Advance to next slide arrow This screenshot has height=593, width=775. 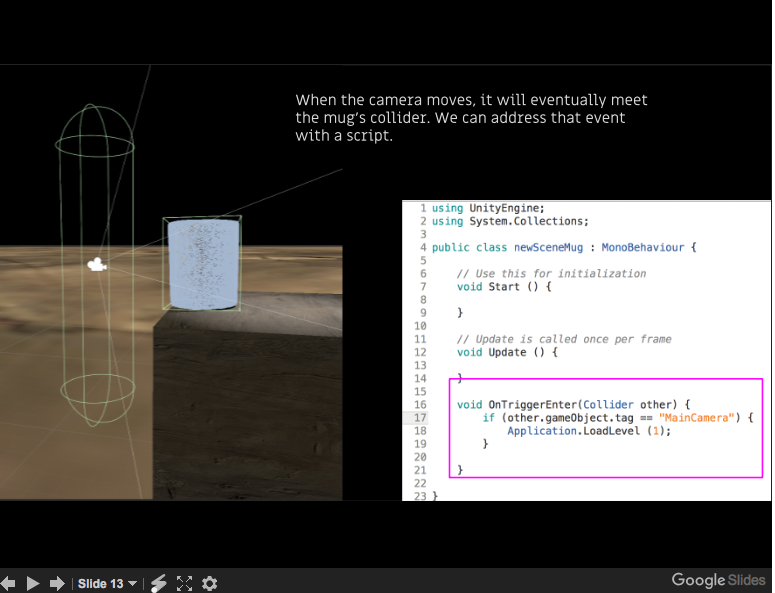[57, 584]
